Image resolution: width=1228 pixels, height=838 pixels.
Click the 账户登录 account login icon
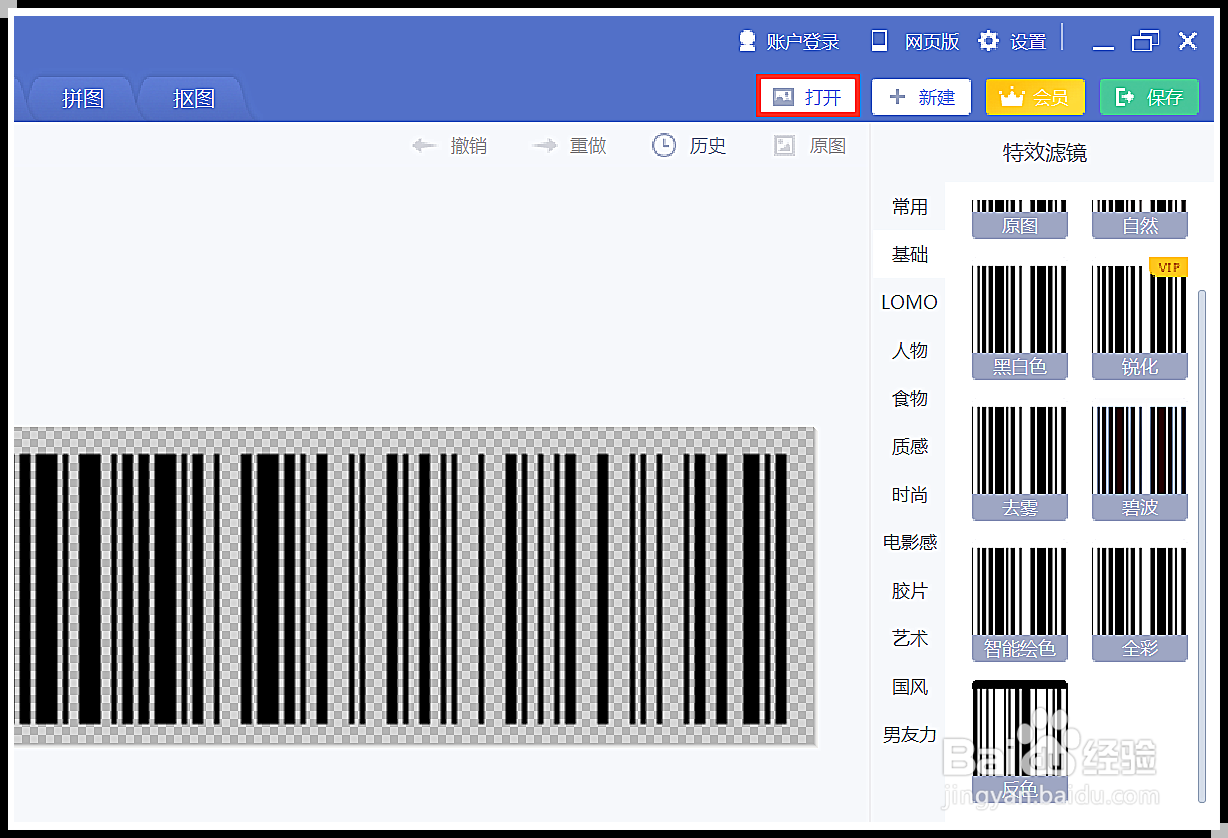(x=747, y=41)
